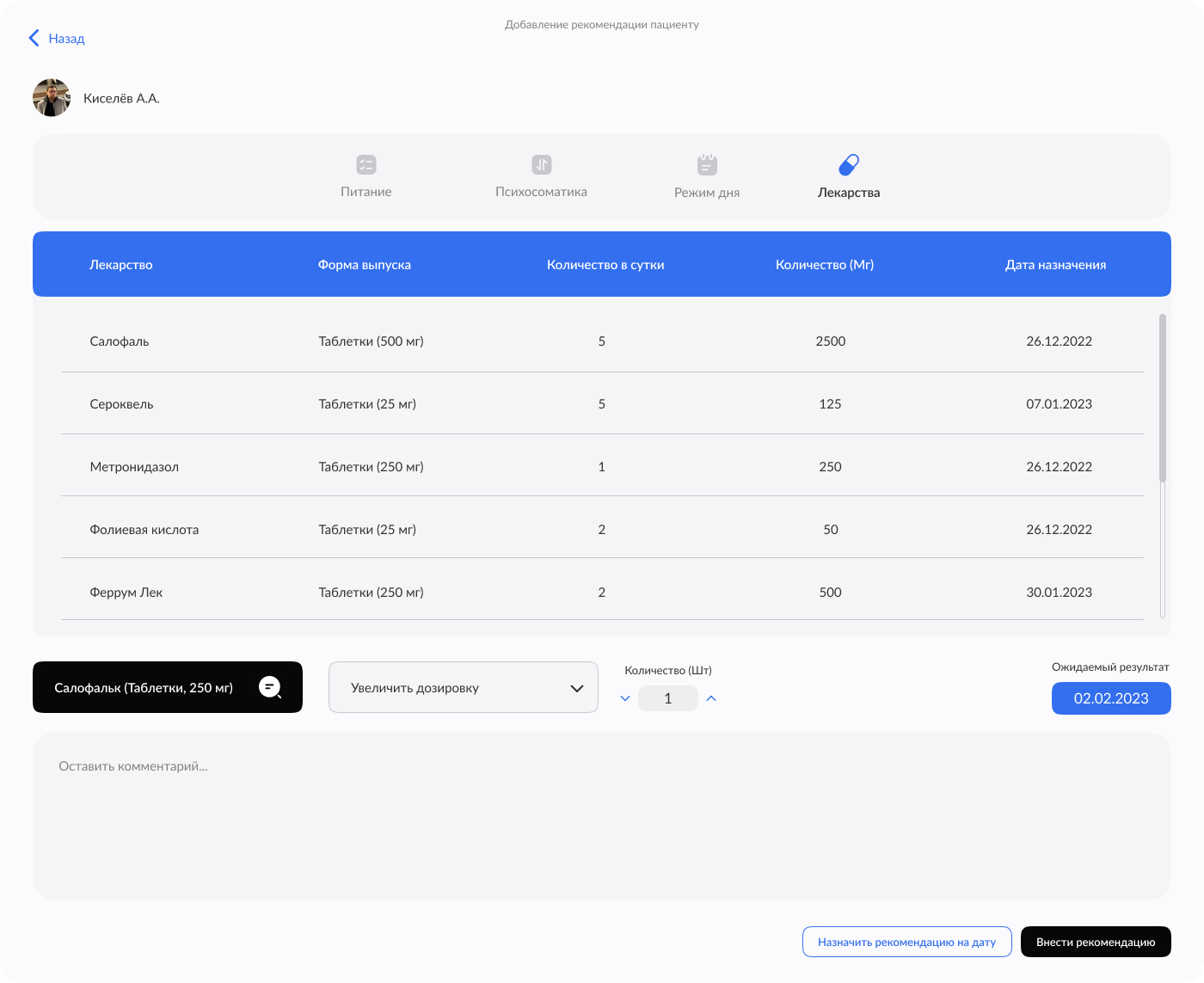Click the Количество (Шт) label

668,671
